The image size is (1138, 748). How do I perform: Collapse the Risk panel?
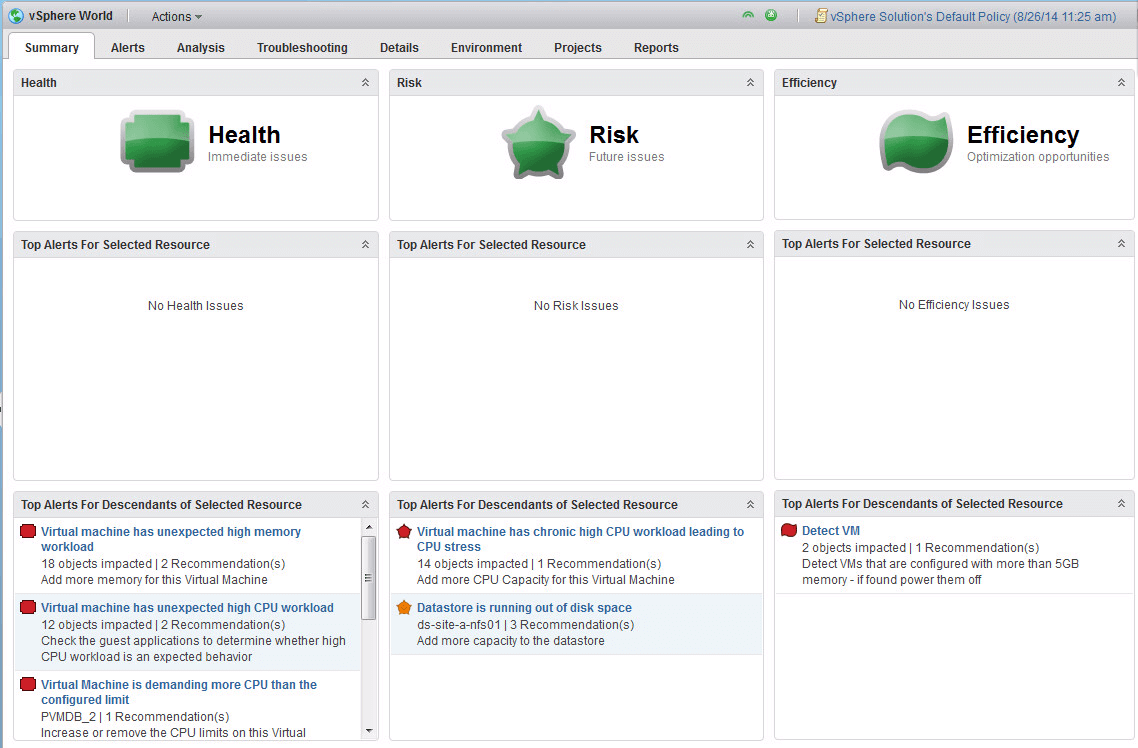click(x=750, y=83)
